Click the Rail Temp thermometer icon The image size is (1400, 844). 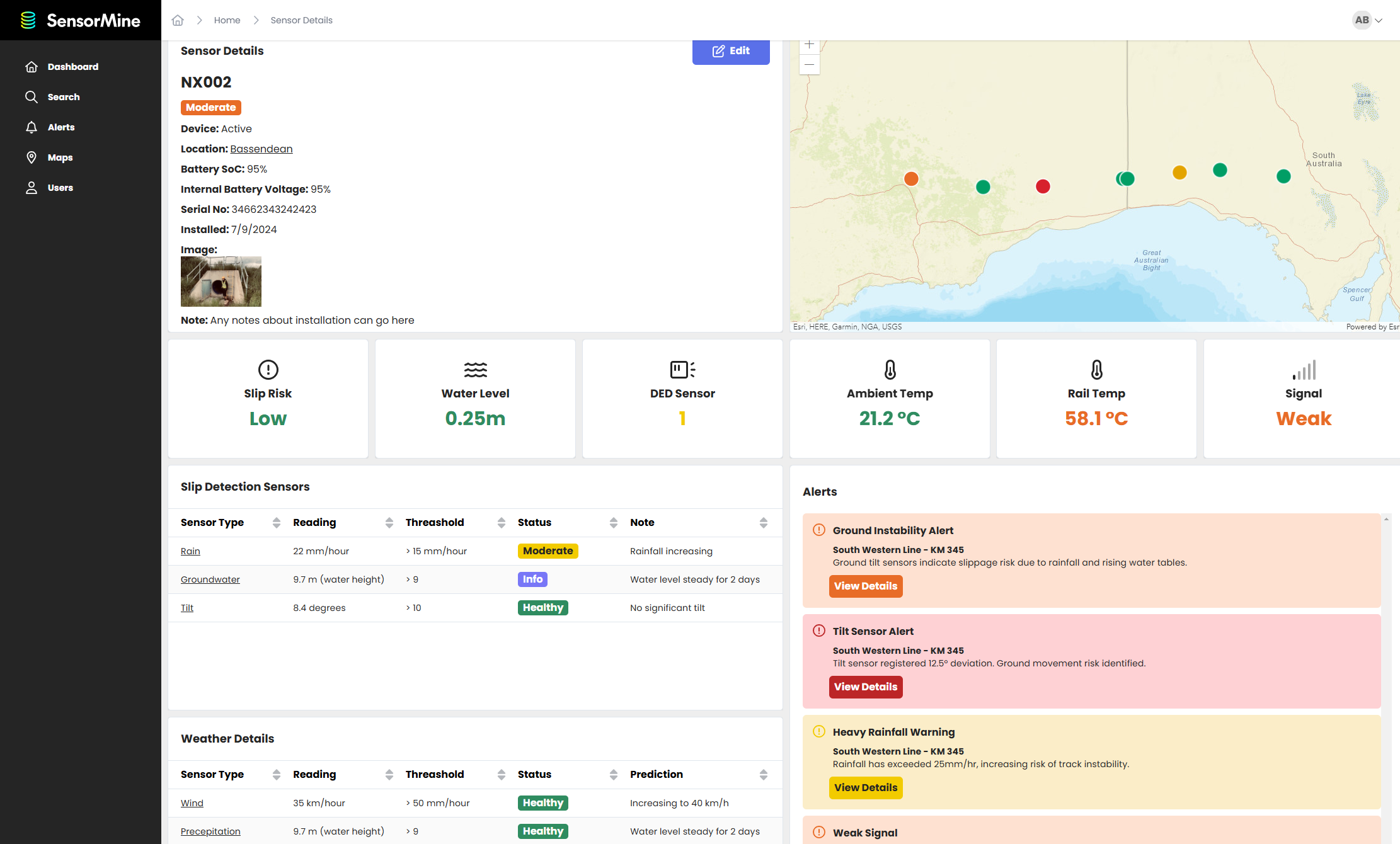click(1097, 369)
